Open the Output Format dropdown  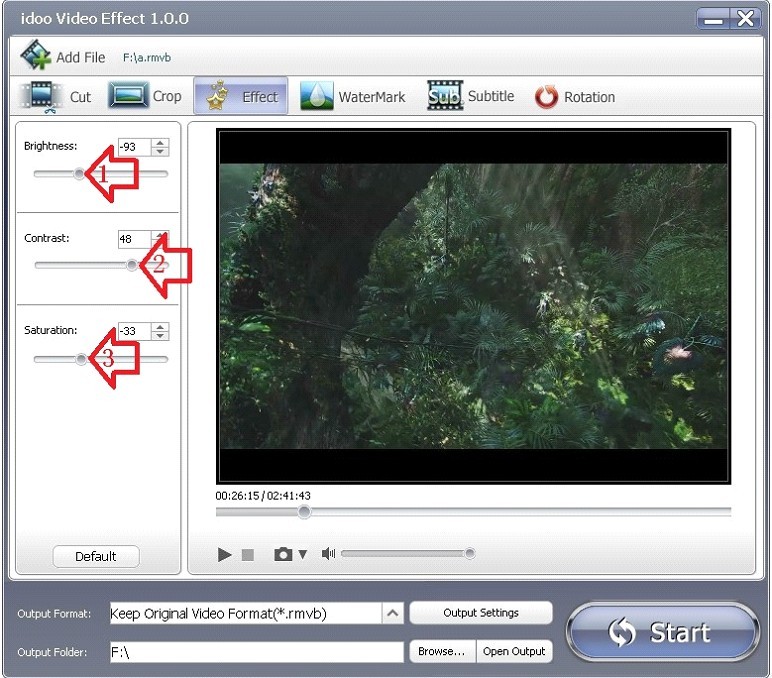[257, 613]
